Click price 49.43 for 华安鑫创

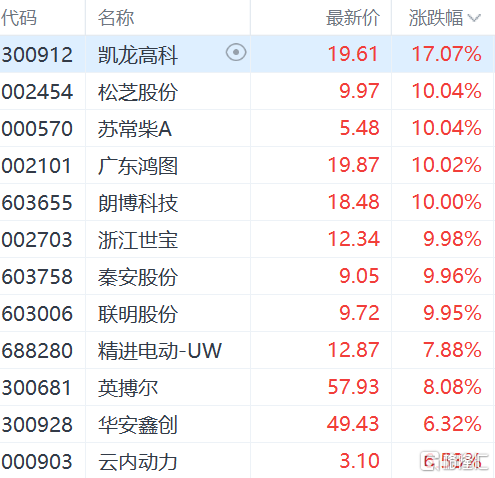click(x=353, y=424)
